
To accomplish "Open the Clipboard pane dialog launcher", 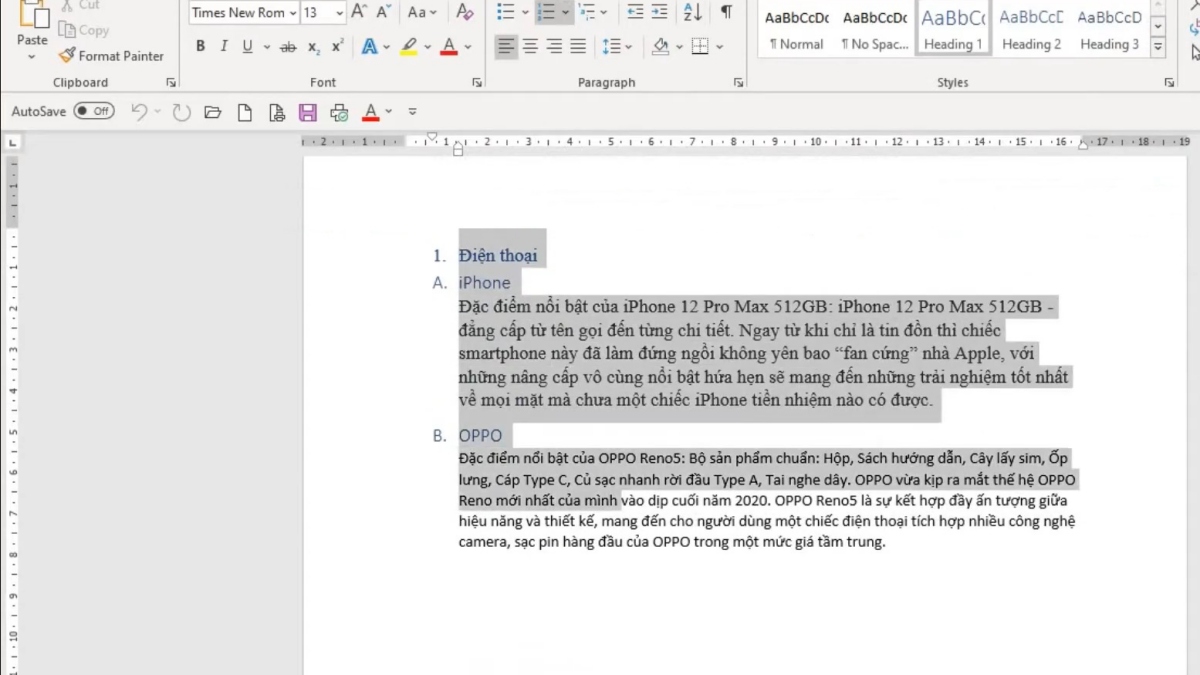I will (171, 82).
